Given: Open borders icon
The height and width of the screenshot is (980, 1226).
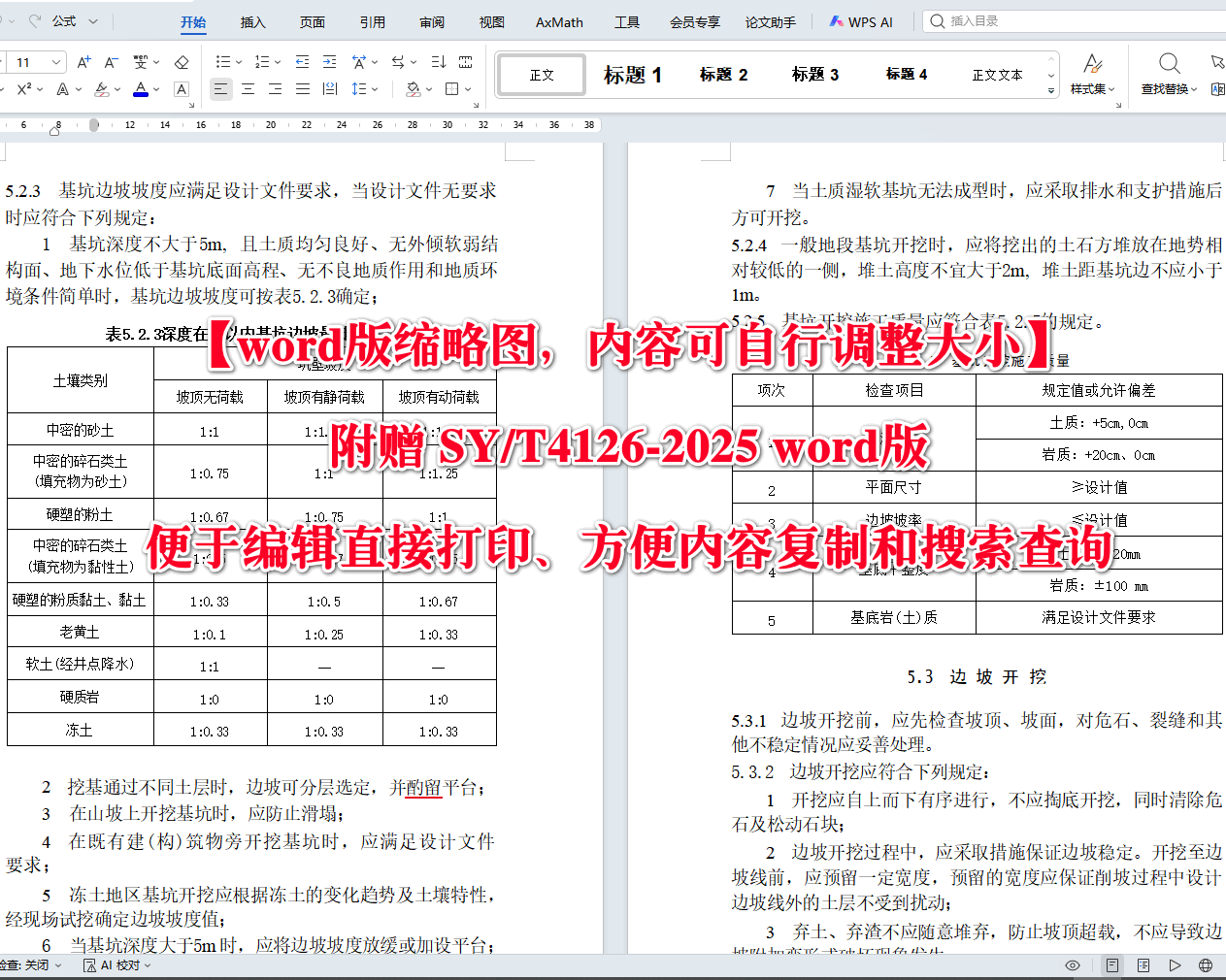Looking at the screenshot, I should (451, 89).
